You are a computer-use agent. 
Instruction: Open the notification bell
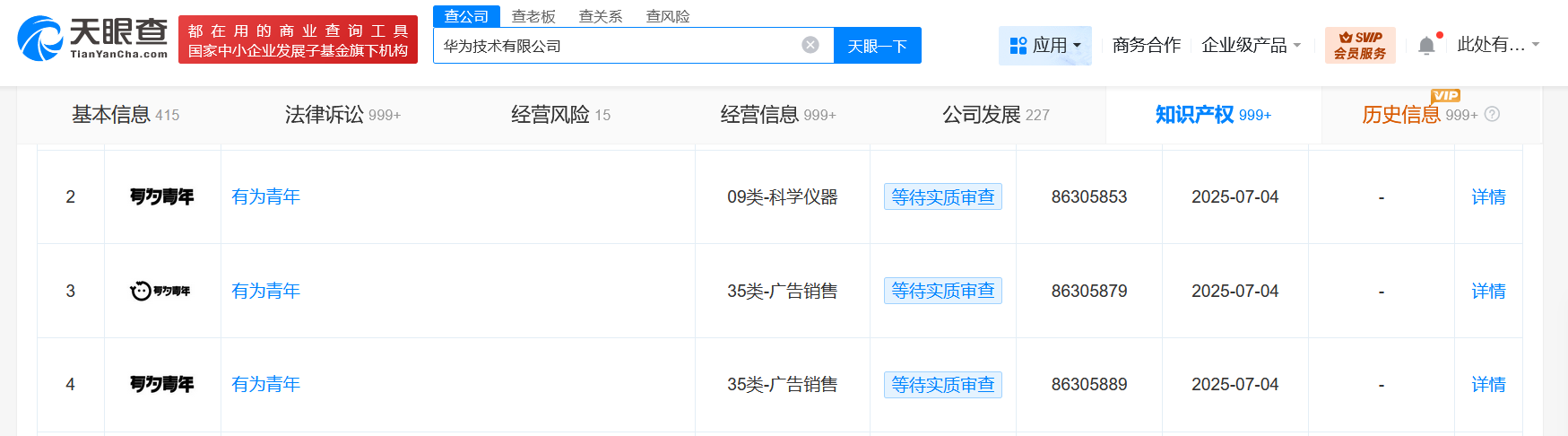click(1426, 46)
